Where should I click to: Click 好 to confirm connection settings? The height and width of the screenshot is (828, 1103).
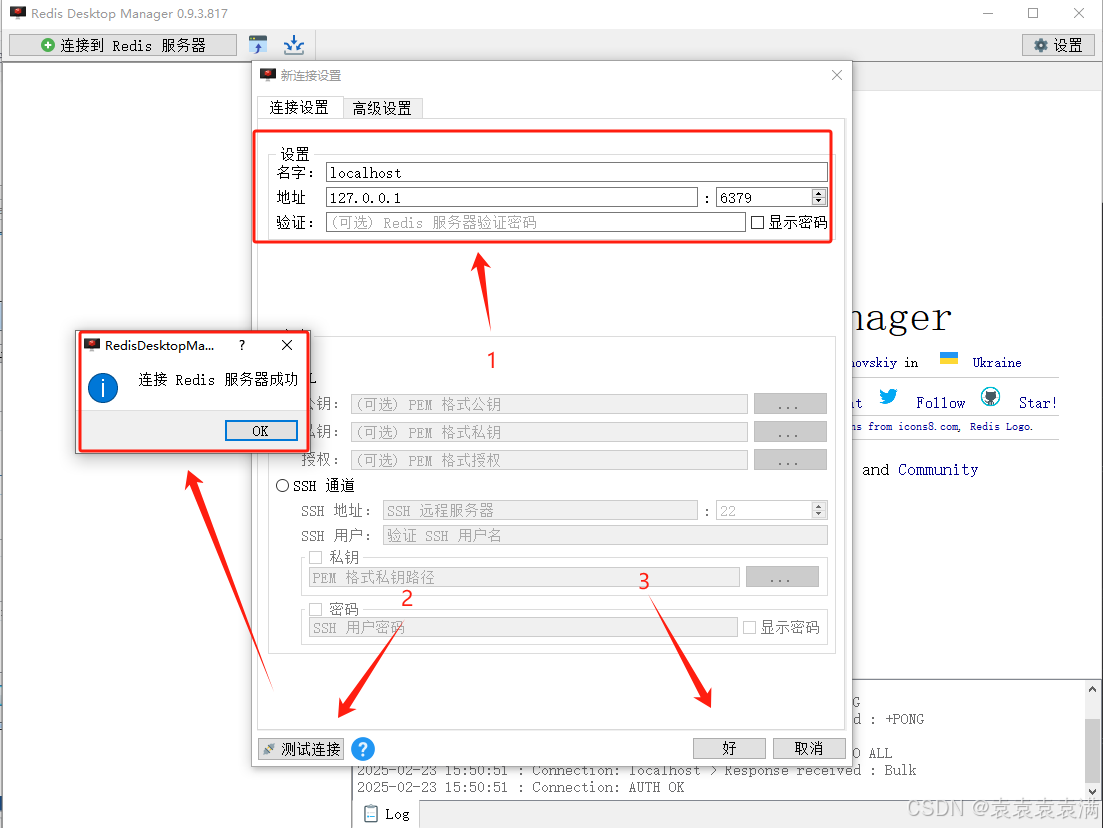(729, 748)
